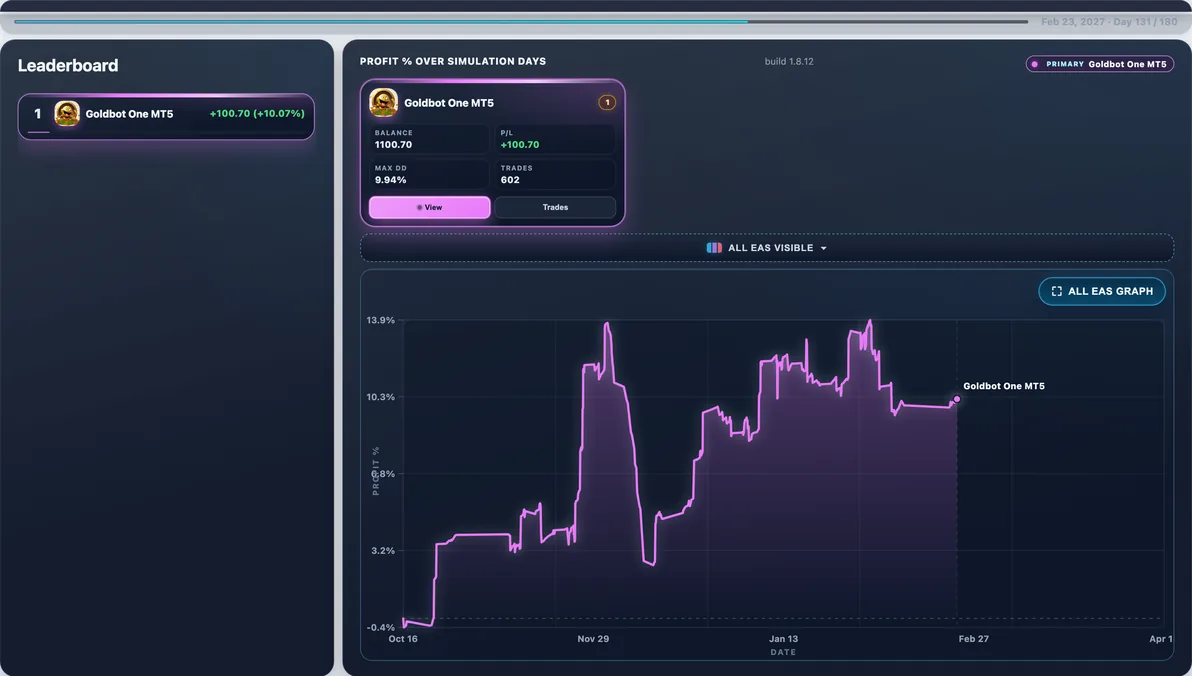Click Goldbot avatar icon in EA card

click(x=383, y=103)
